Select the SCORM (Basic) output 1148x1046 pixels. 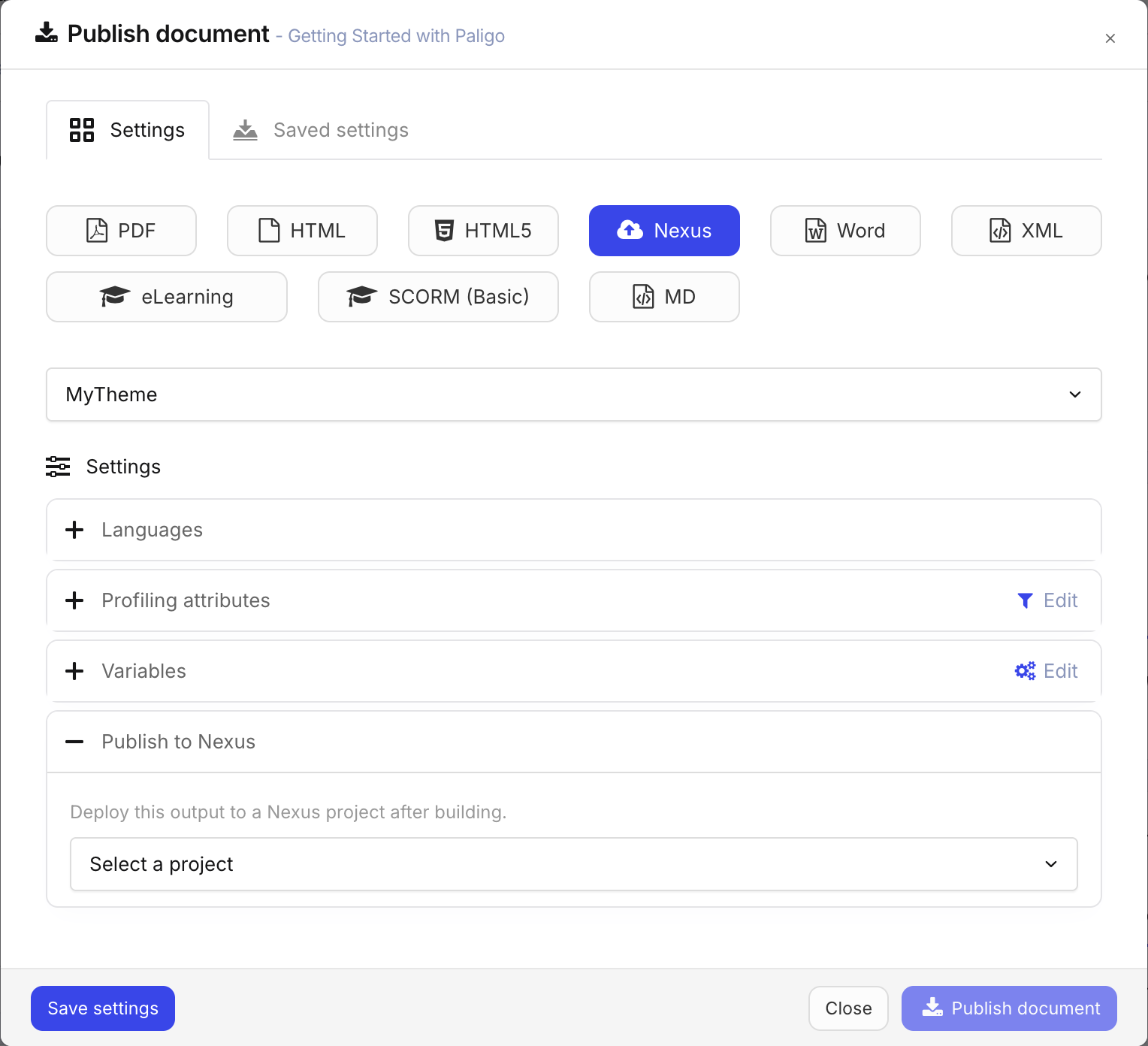click(x=438, y=296)
